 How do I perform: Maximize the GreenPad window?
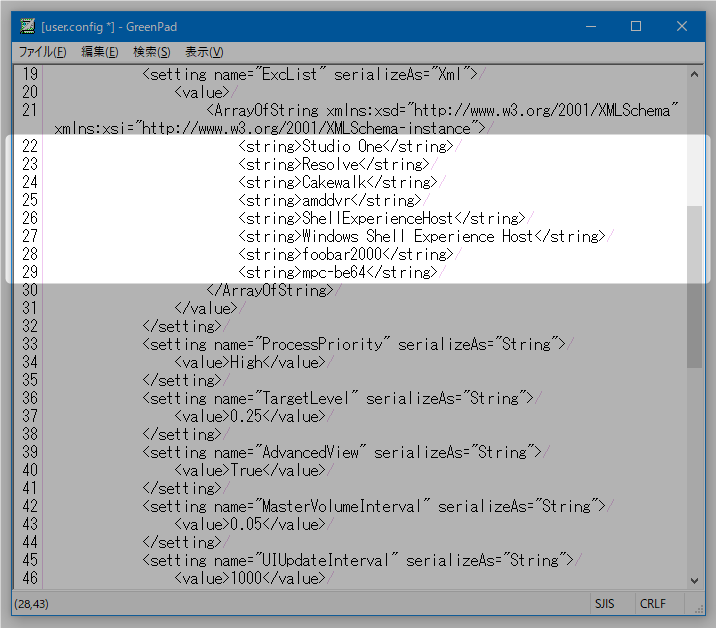point(636,26)
